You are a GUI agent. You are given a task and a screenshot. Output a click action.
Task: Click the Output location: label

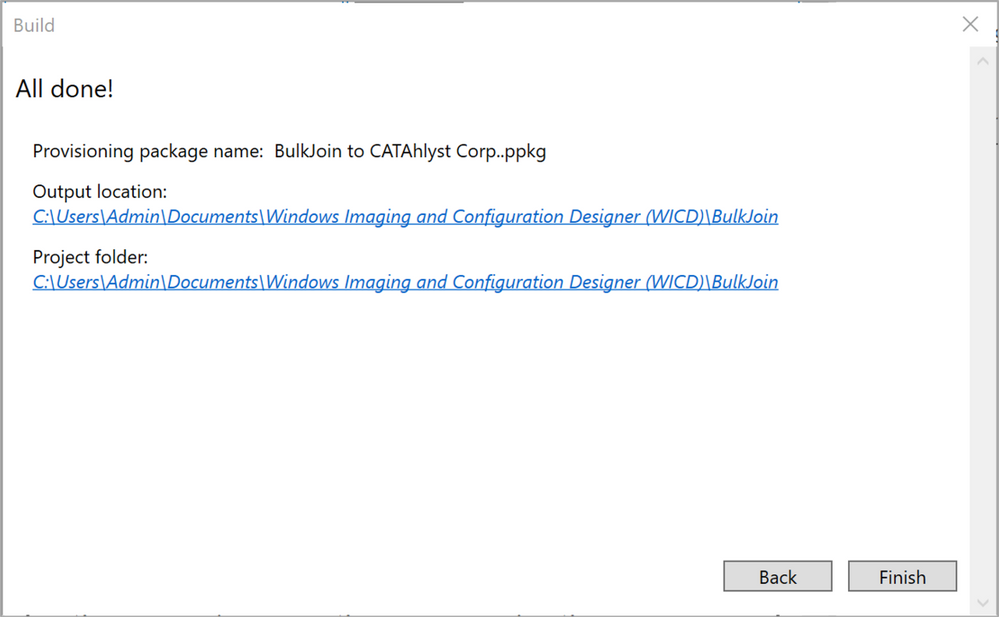99,192
